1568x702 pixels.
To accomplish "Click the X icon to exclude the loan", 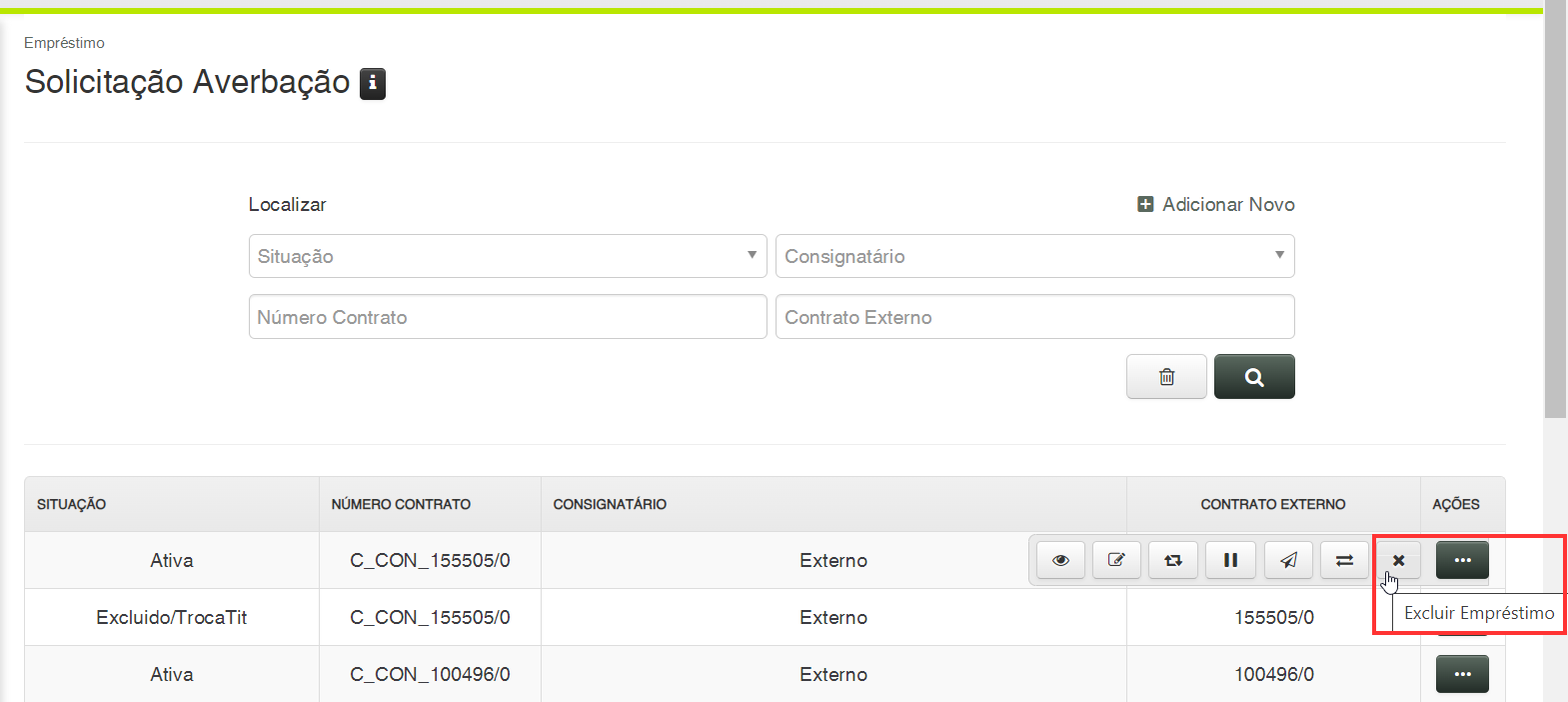I will coord(1398,560).
